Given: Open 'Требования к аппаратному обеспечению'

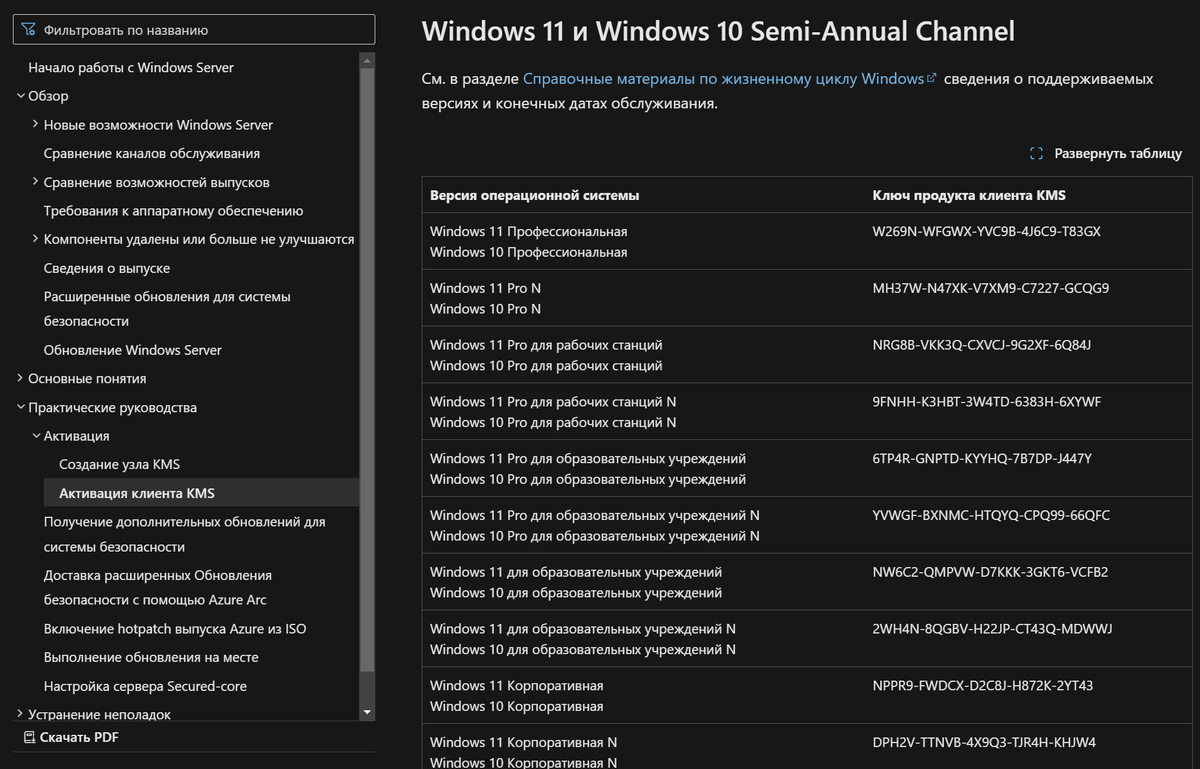Looking at the screenshot, I should point(173,211).
